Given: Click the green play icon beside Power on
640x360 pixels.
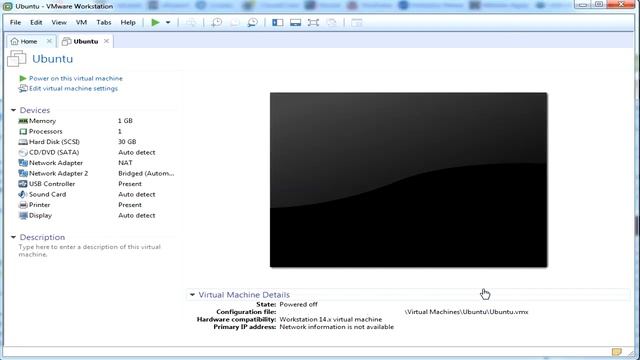Looking at the screenshot, I should tap(23, 78).
